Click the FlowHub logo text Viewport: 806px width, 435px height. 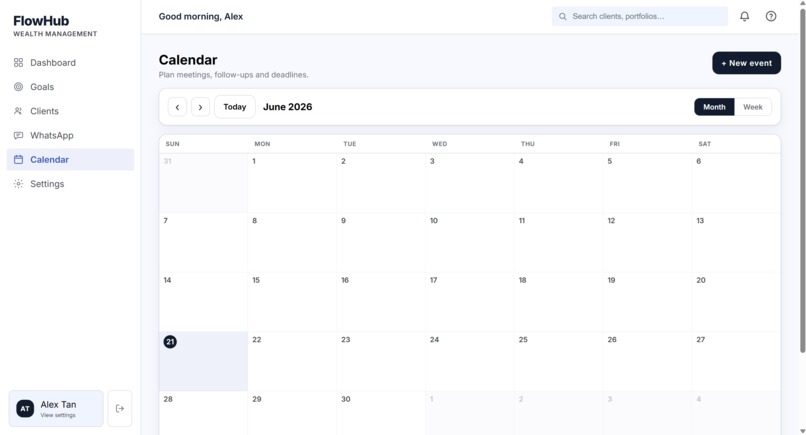point(41,21)
